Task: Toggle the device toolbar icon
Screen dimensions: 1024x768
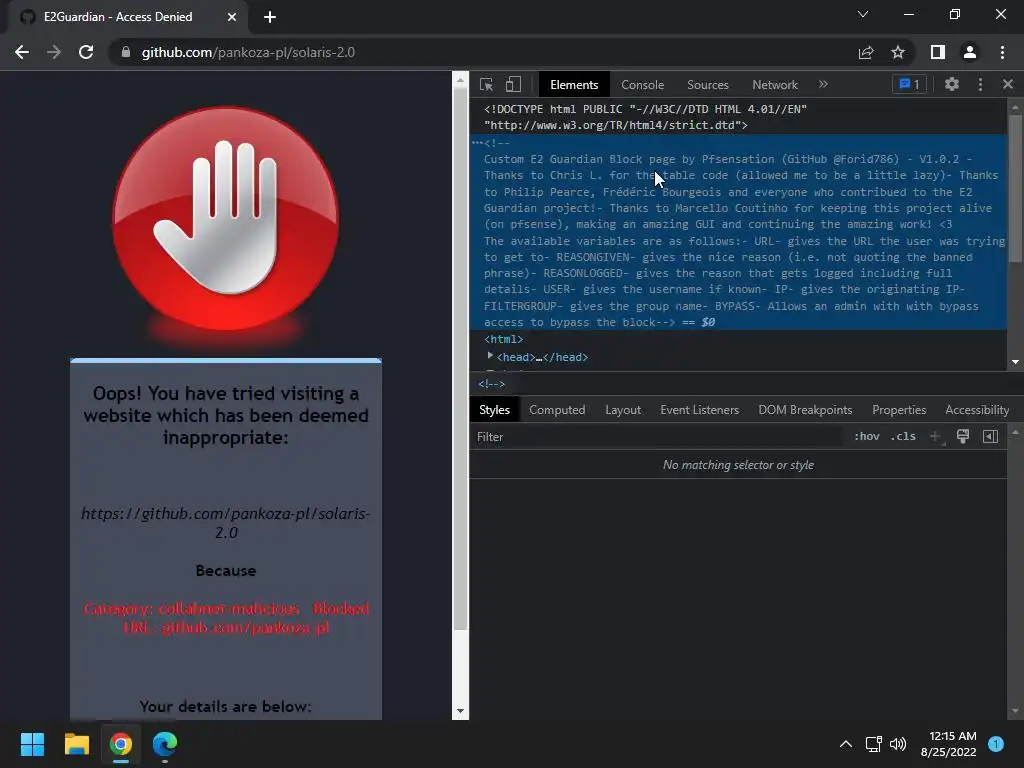Action: click(513, 84)
